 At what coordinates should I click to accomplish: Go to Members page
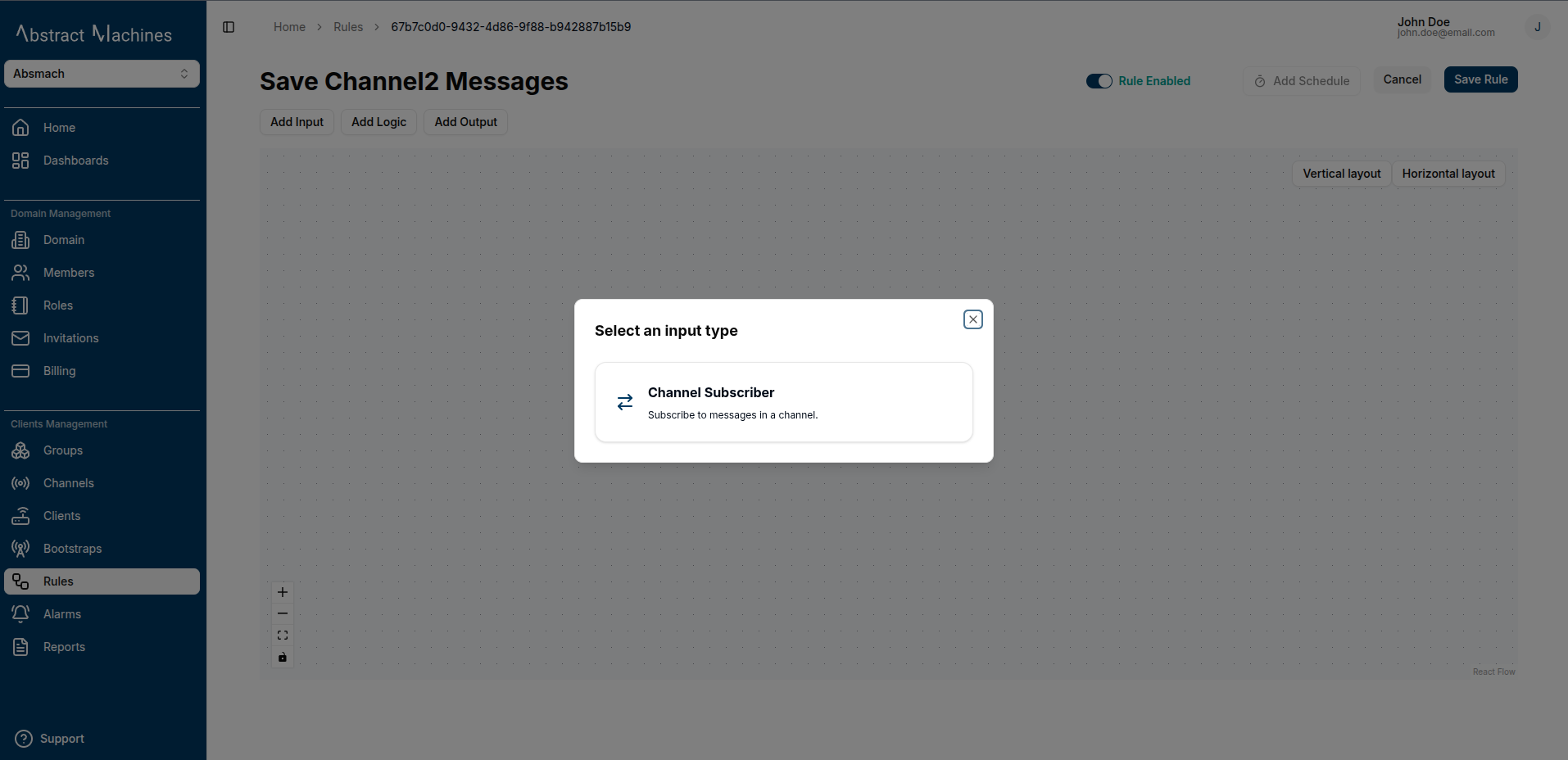point(102,273)
